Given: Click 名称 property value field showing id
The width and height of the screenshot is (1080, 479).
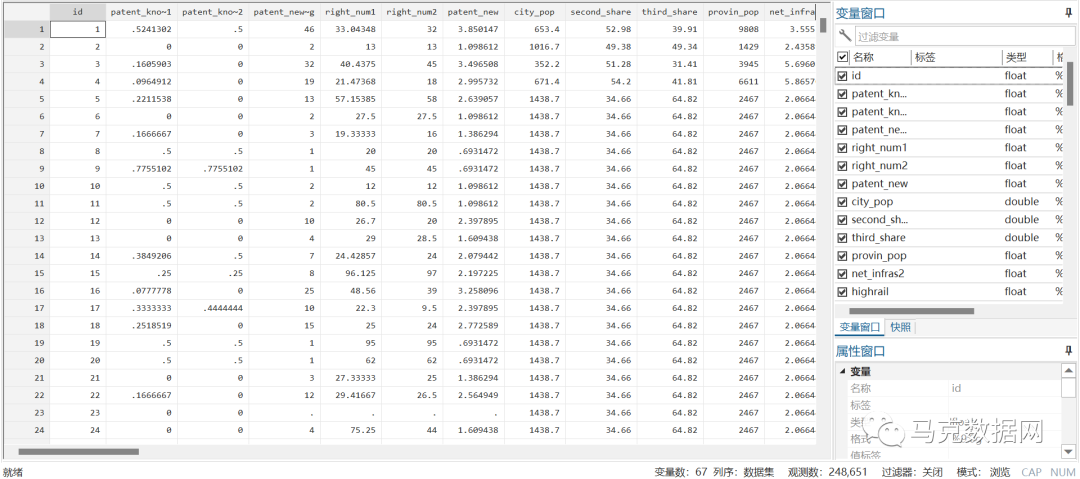Looking at the screenshot, I should click(1004, 388).
